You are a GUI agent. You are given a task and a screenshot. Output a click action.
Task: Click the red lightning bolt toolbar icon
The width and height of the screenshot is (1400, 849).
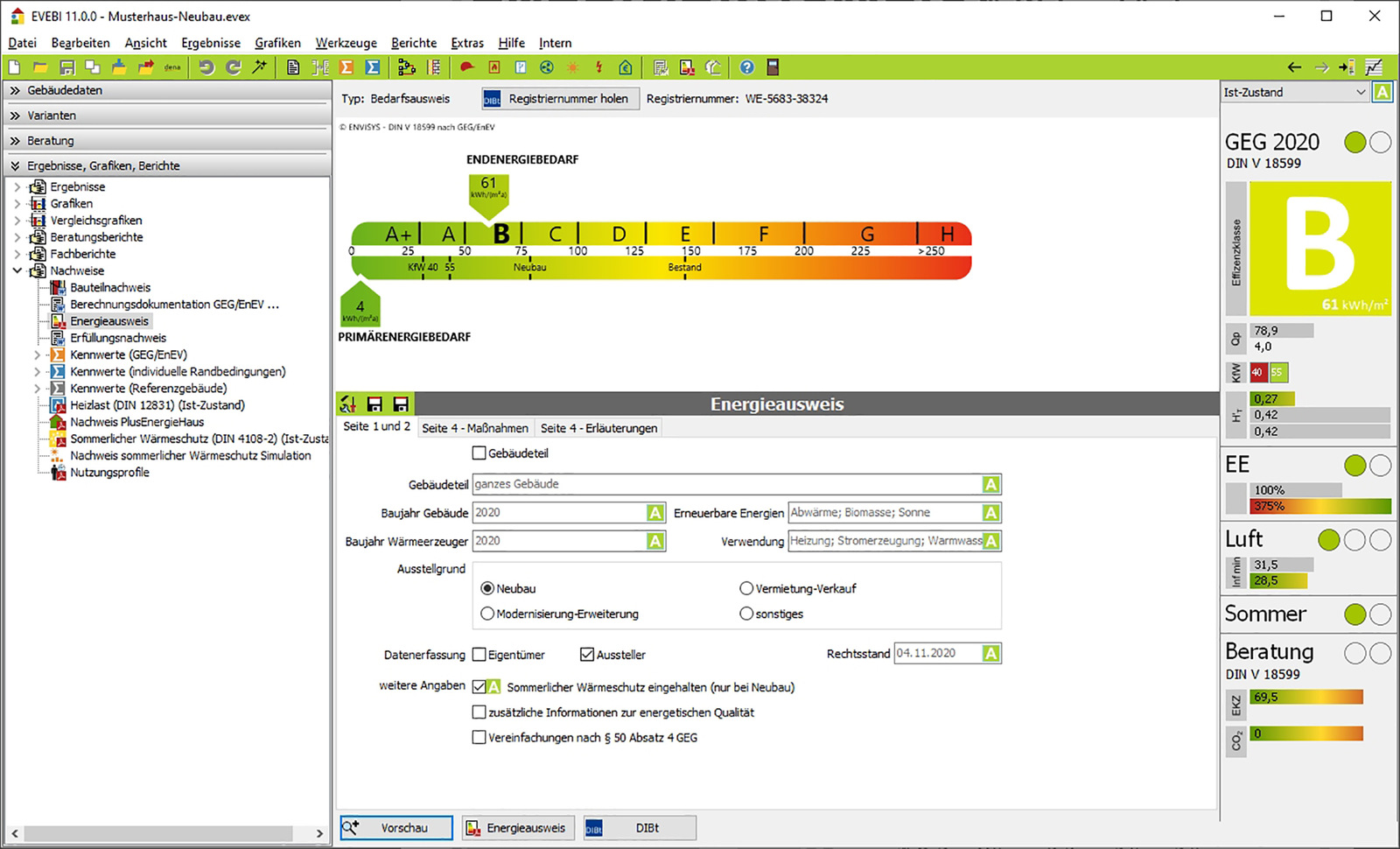pos(598,67)
